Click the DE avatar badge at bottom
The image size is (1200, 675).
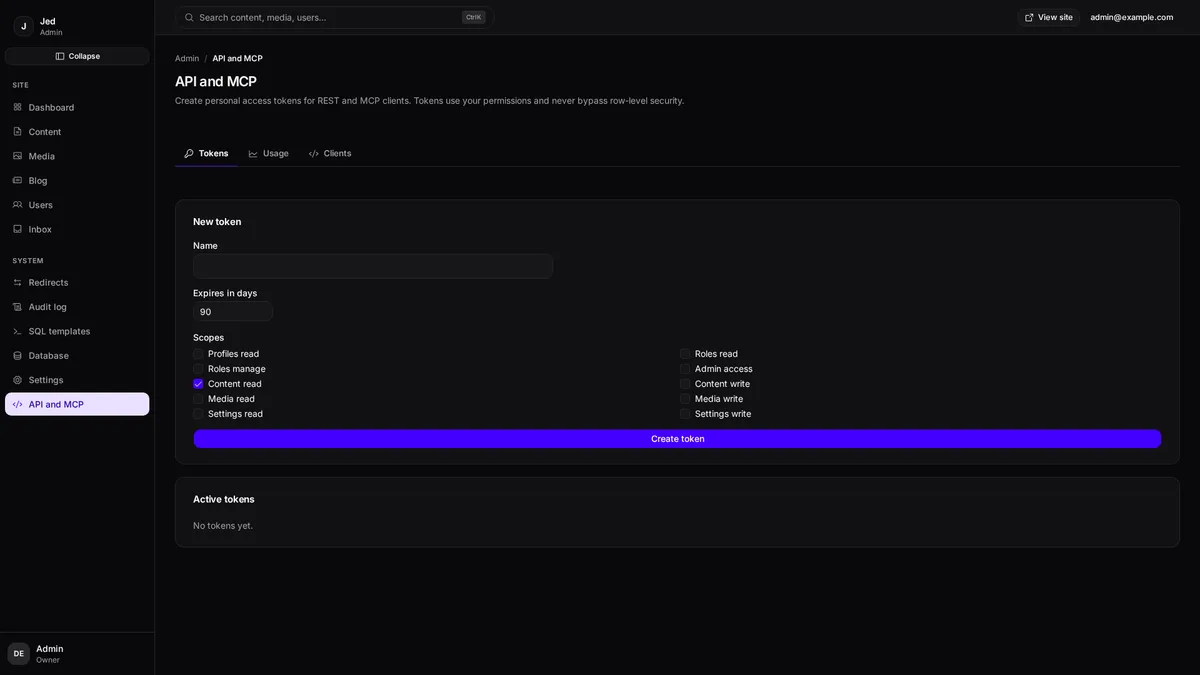[18, 654]
